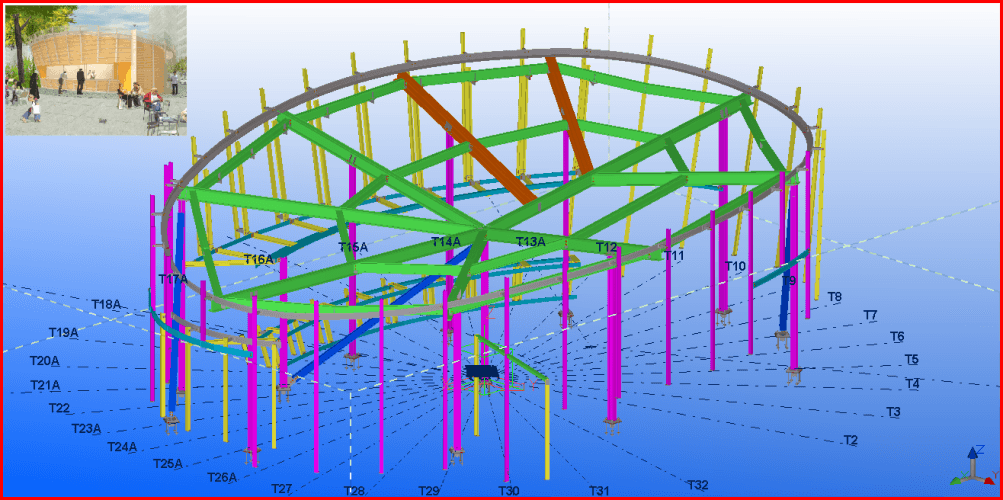Click the T30 grid label
1003x500 pixels.
(509, 490)
